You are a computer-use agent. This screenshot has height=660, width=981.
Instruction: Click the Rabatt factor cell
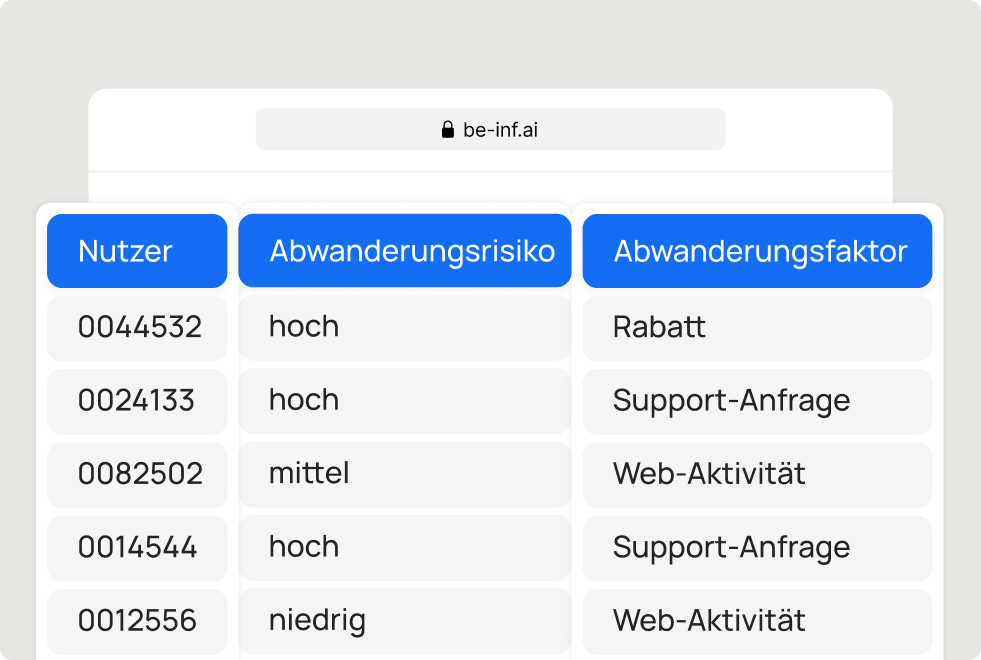tap(757, 328)
